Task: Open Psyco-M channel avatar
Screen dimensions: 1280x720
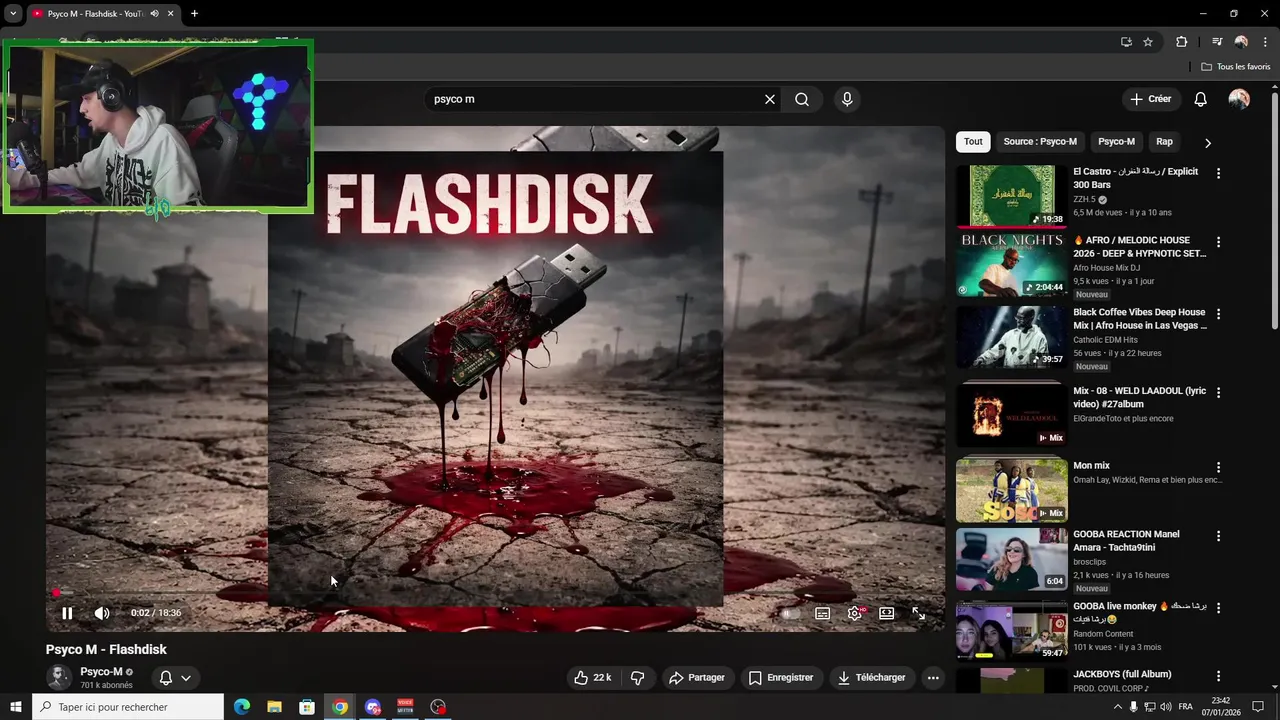Action: click(x=58, y=677)
